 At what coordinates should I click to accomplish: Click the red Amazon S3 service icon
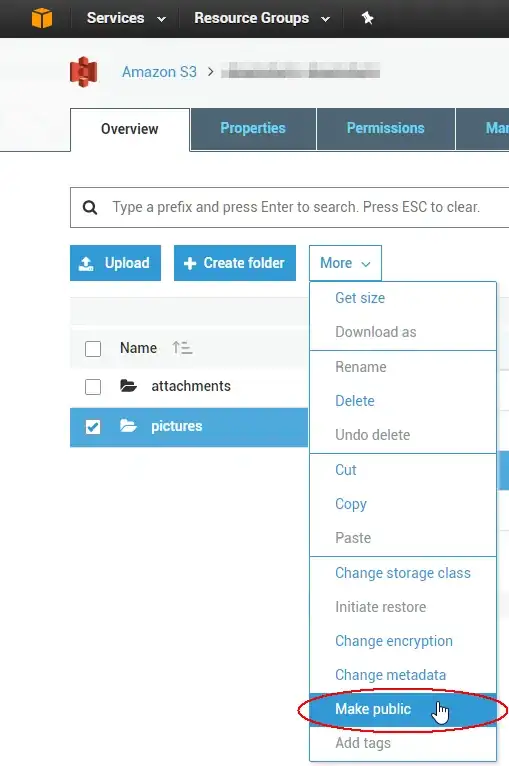[84, 72]
